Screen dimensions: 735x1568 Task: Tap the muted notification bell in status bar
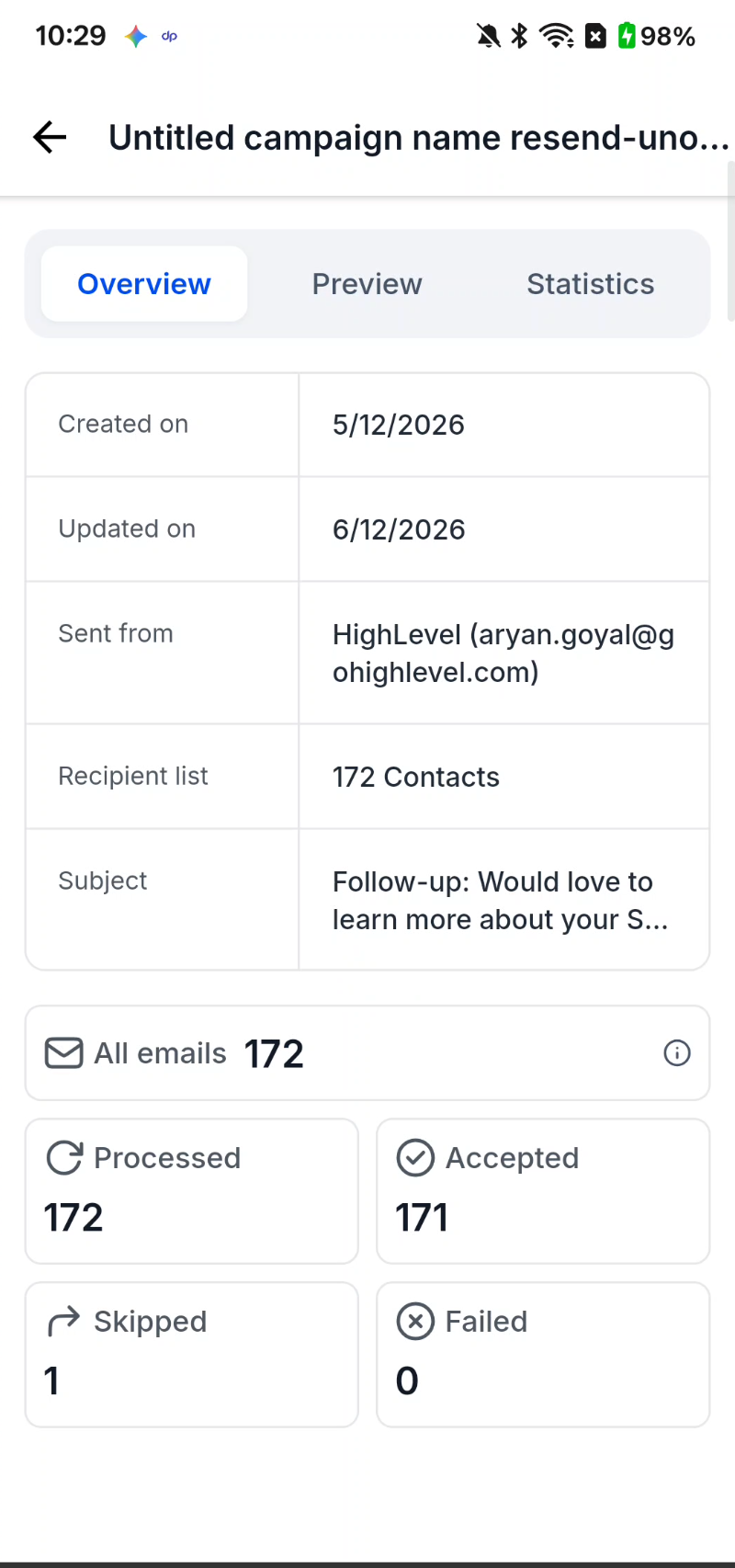(x=489, y=37)
